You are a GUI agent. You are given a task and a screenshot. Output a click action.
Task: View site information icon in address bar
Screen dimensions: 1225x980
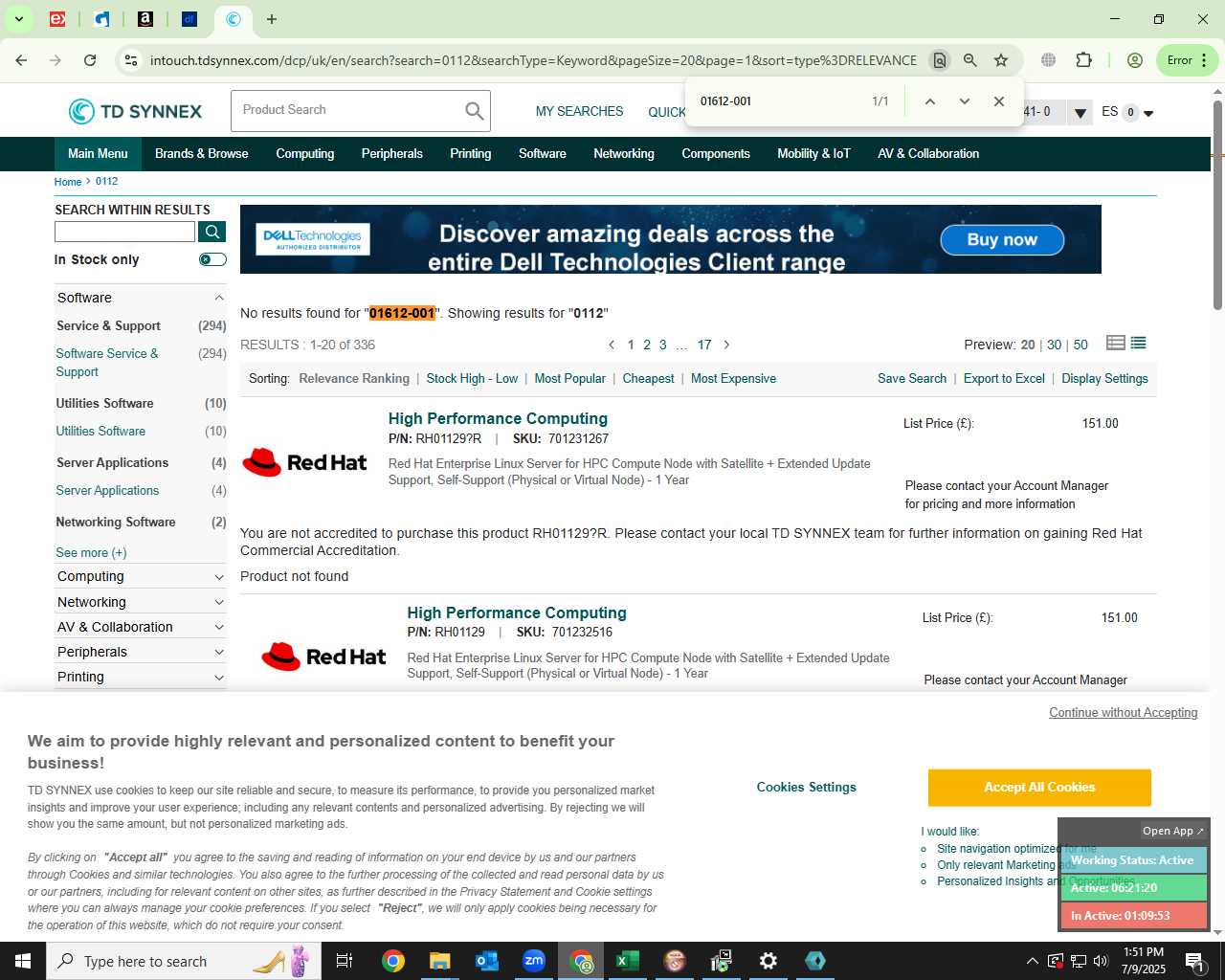point(131,60)
